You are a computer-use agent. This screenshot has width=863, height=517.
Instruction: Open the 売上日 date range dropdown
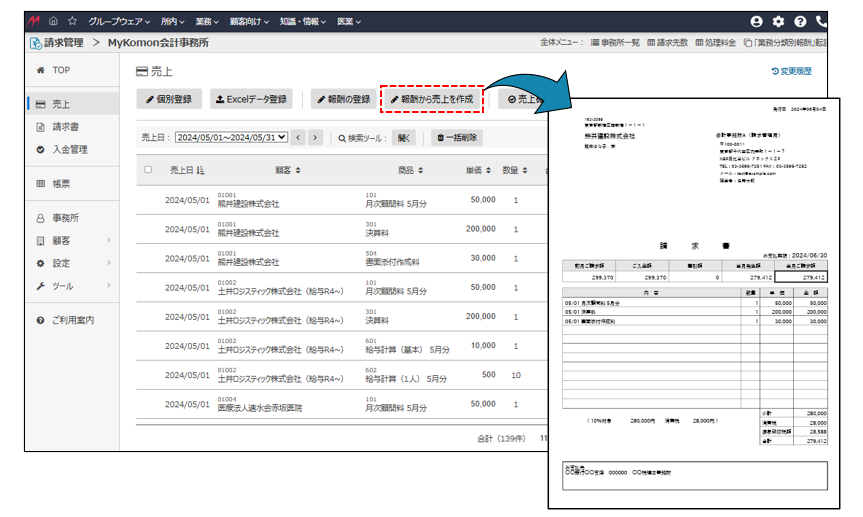coord(231,138)
